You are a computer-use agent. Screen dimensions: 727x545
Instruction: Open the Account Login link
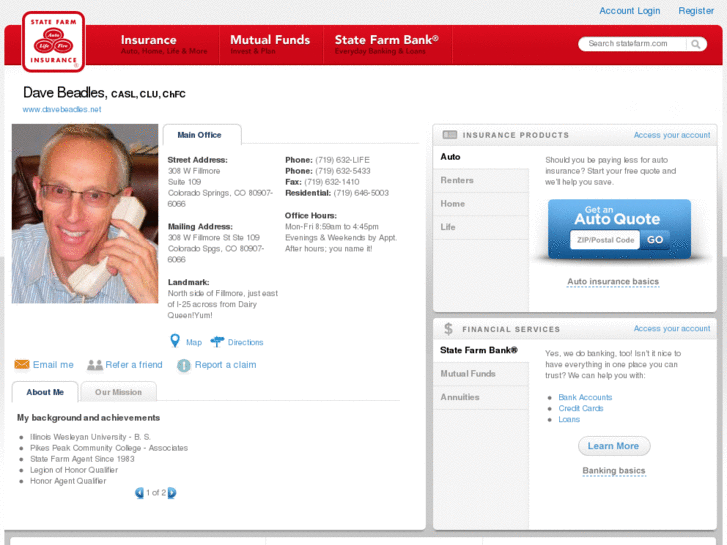click(630, 11)
